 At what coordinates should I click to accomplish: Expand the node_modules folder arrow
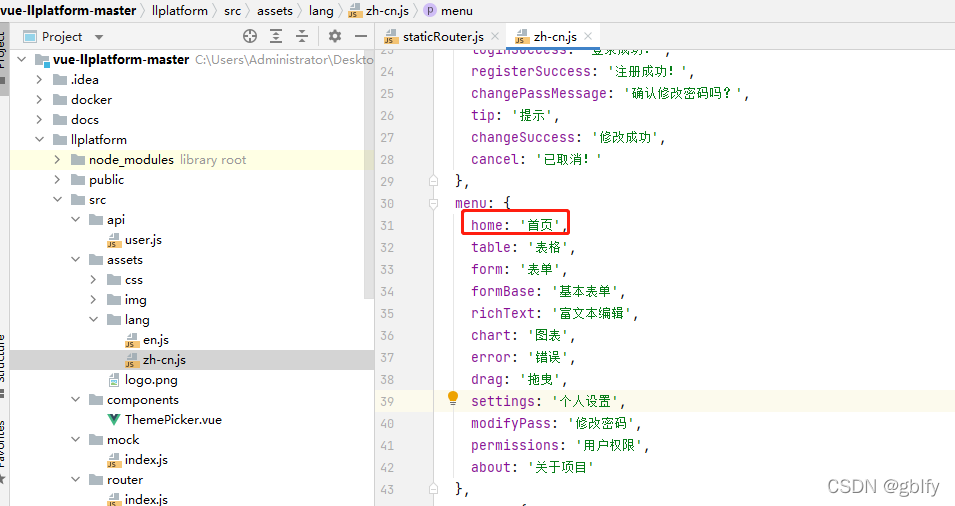(x=57, y=160)
